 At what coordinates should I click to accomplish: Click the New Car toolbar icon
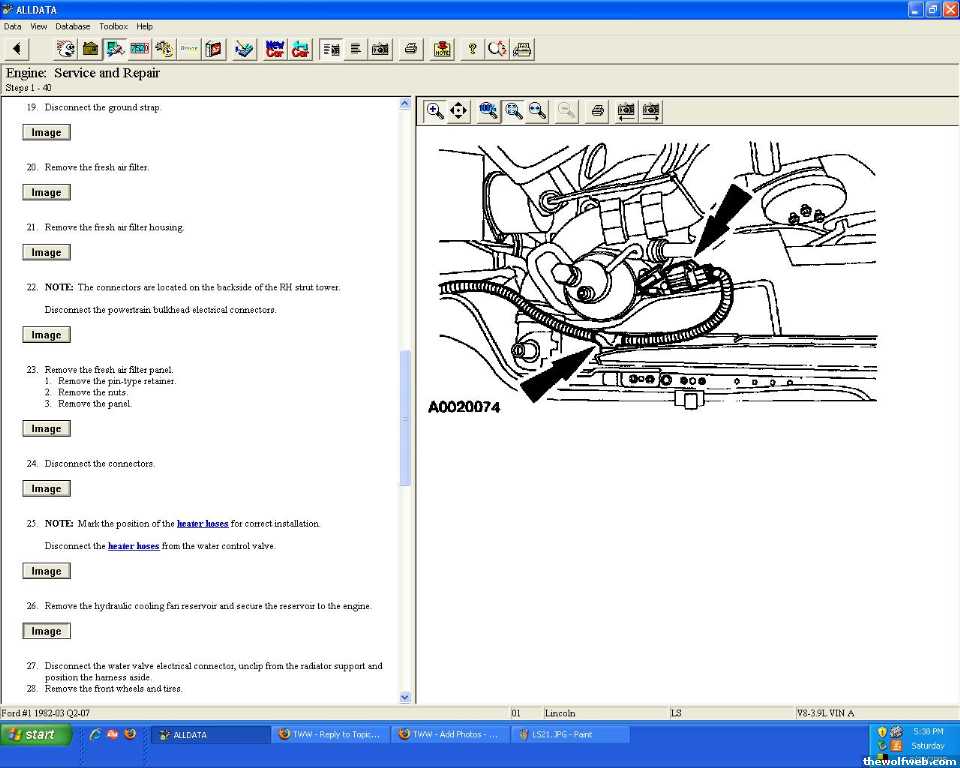tap(275, 49)
